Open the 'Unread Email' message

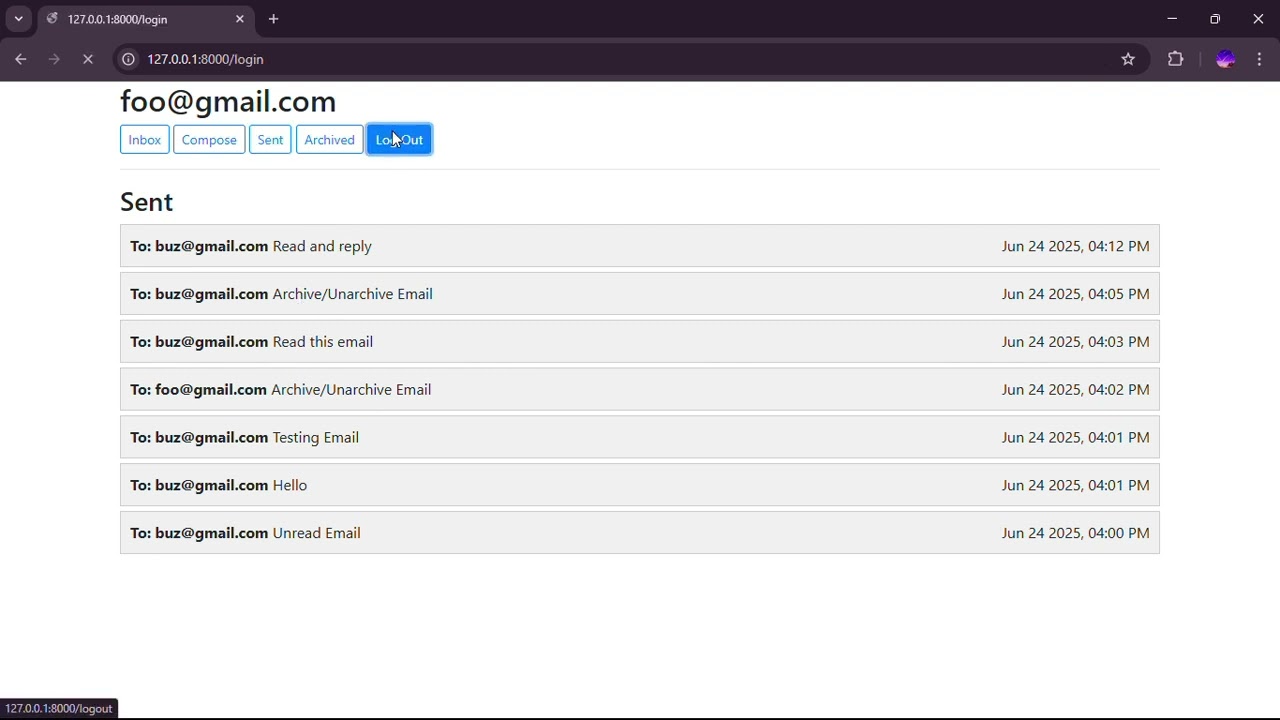click(640, 533)
